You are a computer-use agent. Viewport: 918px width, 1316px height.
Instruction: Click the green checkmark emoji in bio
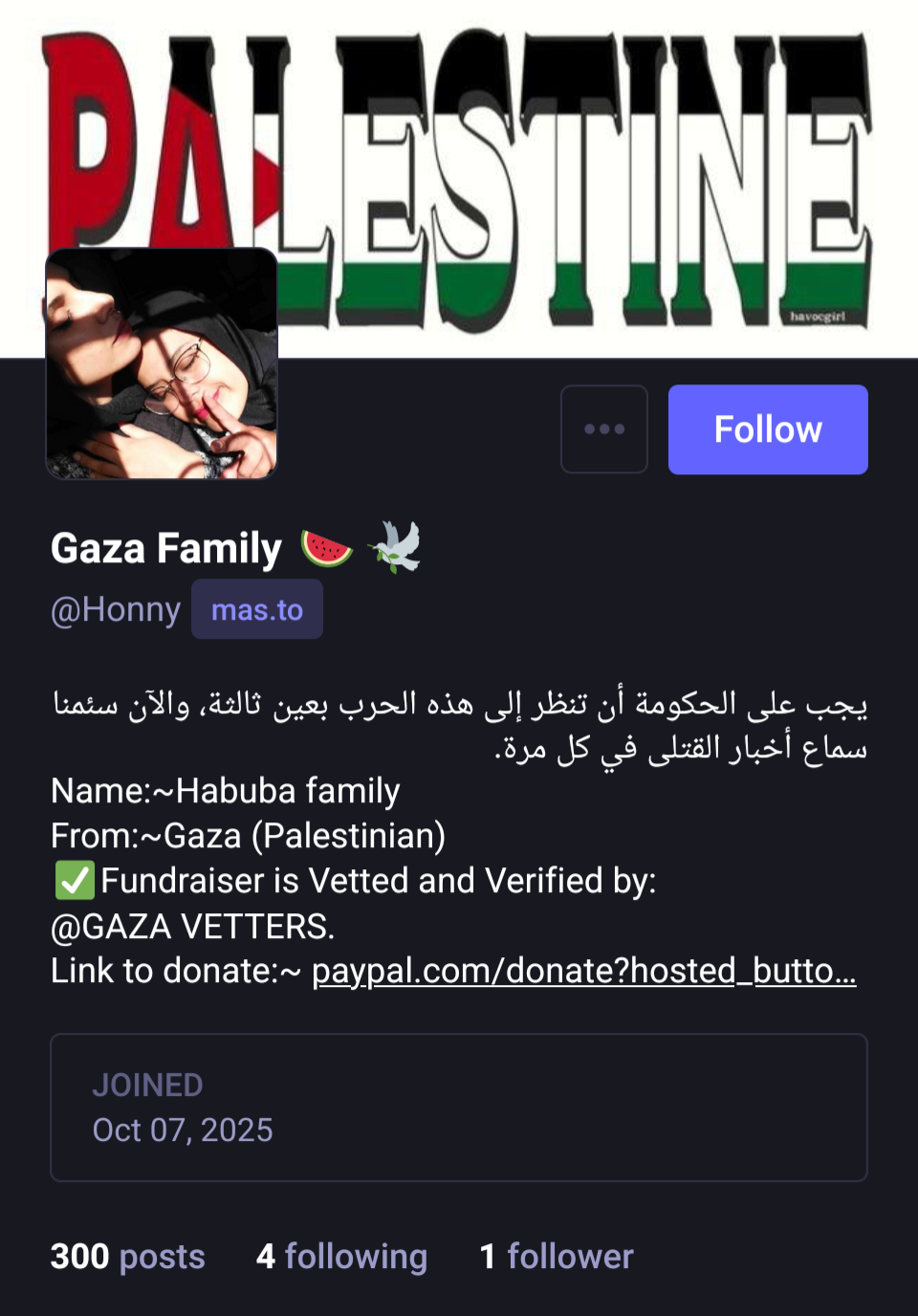(x=74, y=881)
